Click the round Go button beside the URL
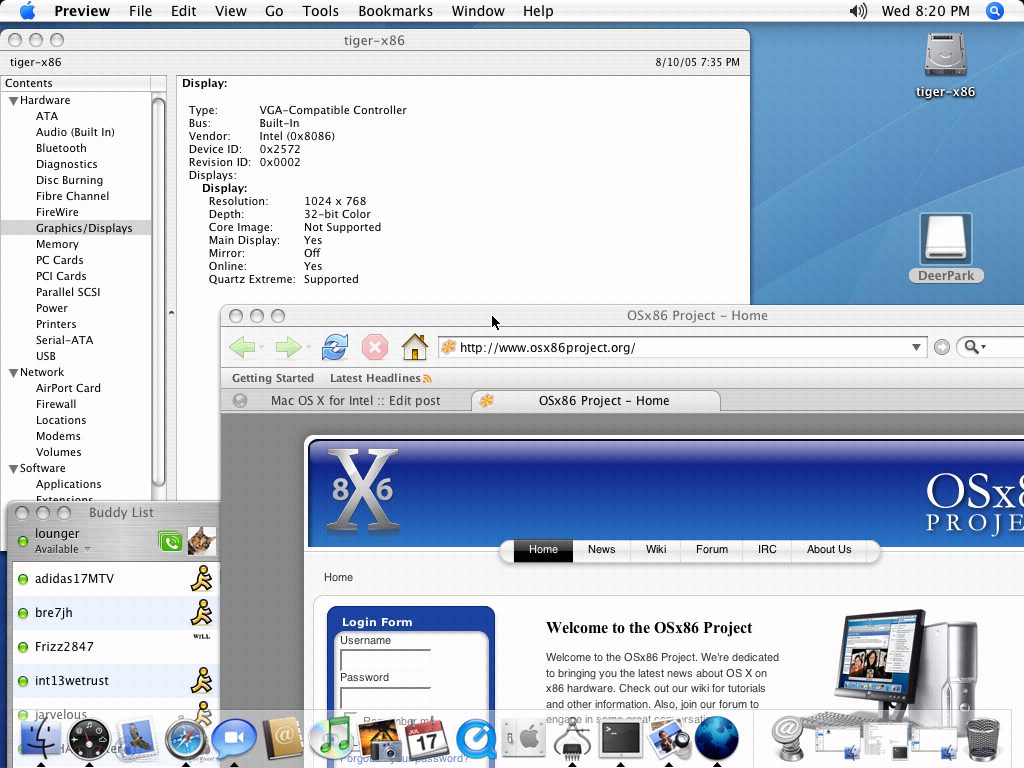Screen dimensions: 1024x768 [x=941, y=347]
